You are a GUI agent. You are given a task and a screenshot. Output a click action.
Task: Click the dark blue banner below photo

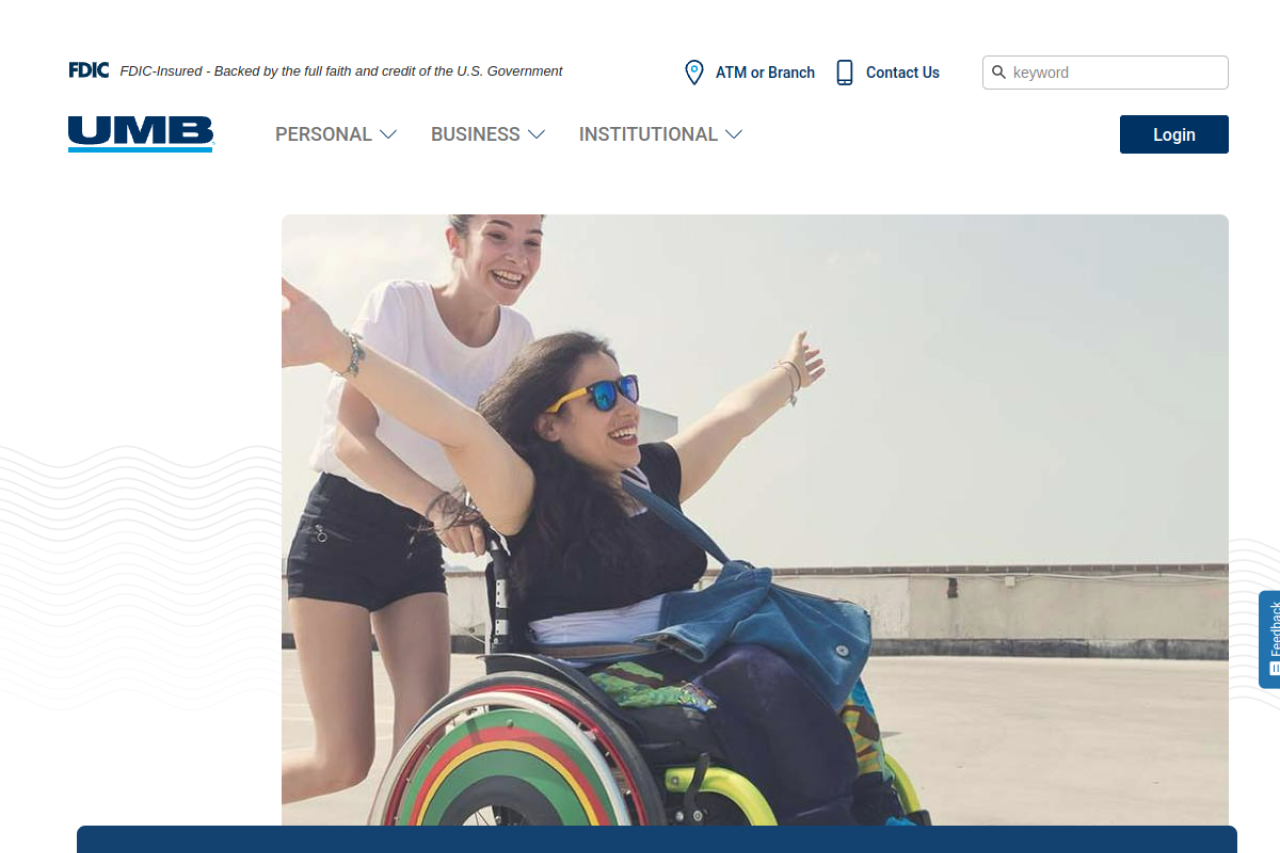(657, 839)
